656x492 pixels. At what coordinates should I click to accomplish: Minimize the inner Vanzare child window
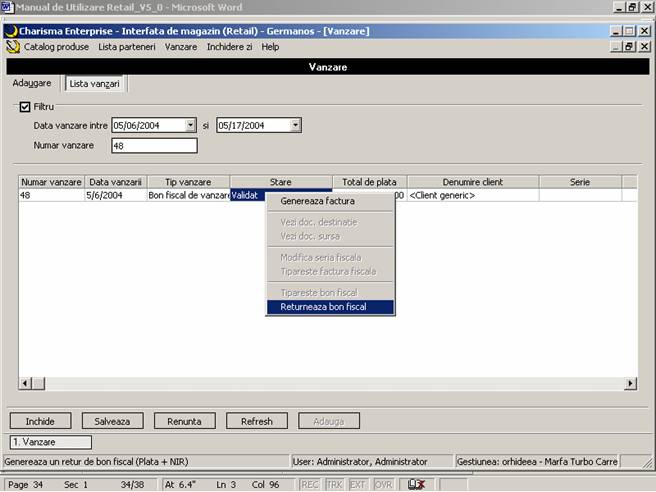[x=615, y=46]
